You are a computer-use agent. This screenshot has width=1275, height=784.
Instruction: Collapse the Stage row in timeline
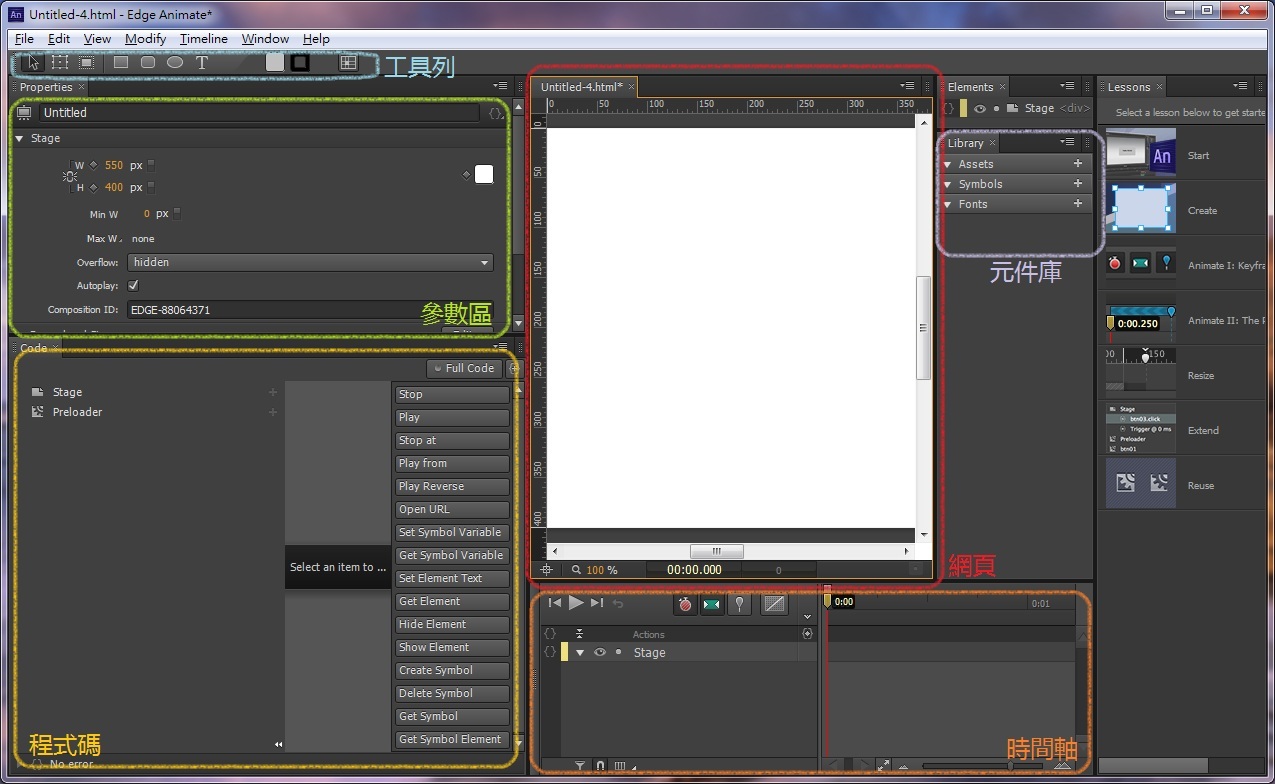click(x=579, y=652)
